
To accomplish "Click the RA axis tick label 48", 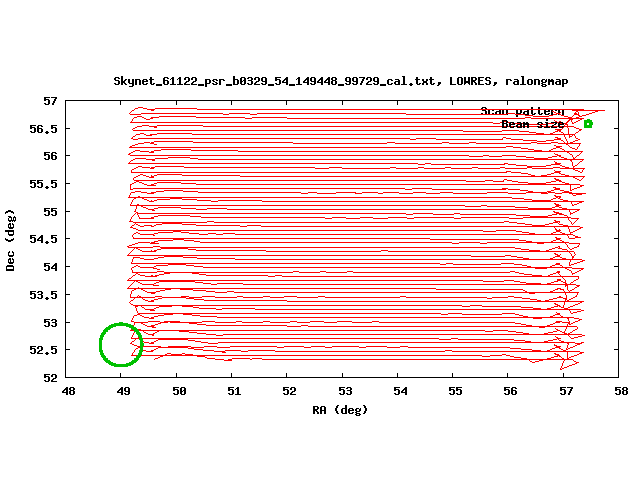I will pyautogui.click(x=69, y=391).
